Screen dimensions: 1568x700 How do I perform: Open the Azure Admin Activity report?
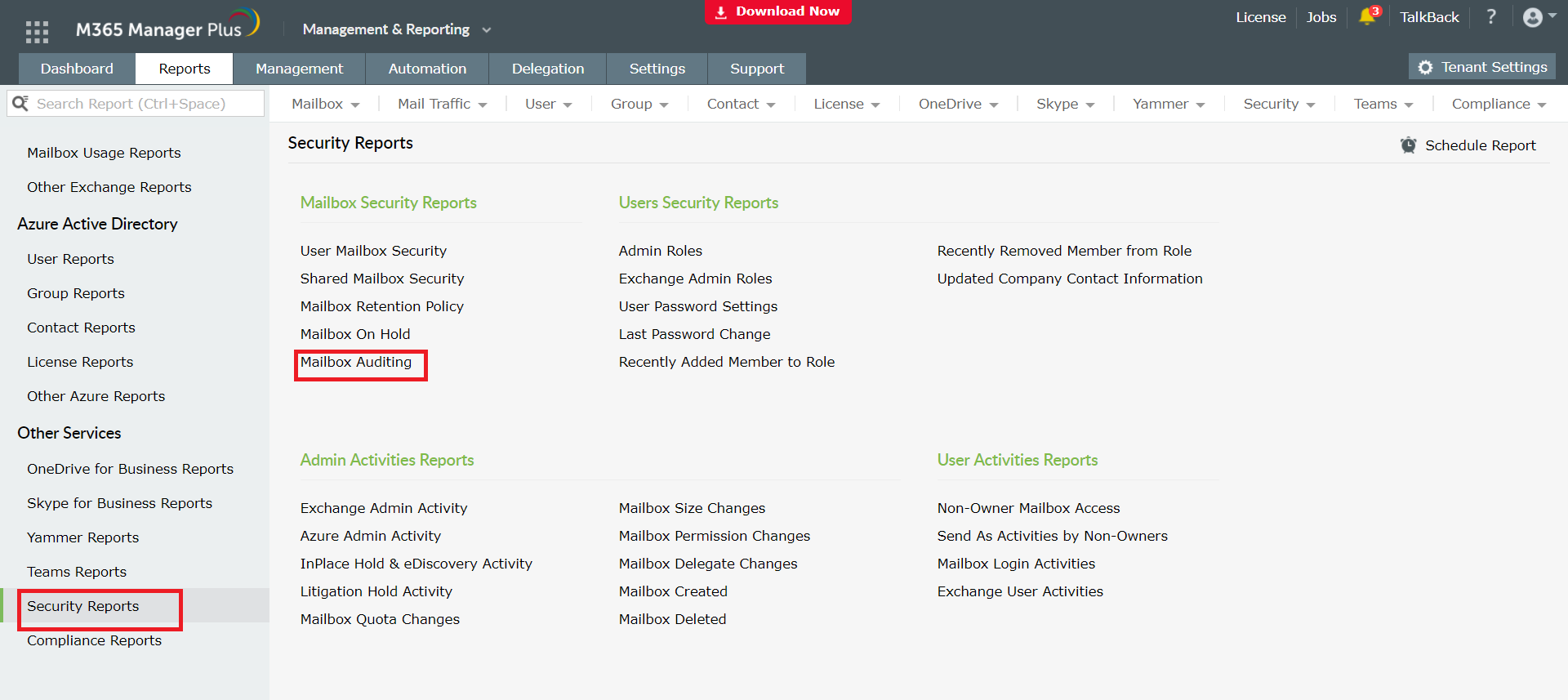point(371,536)
